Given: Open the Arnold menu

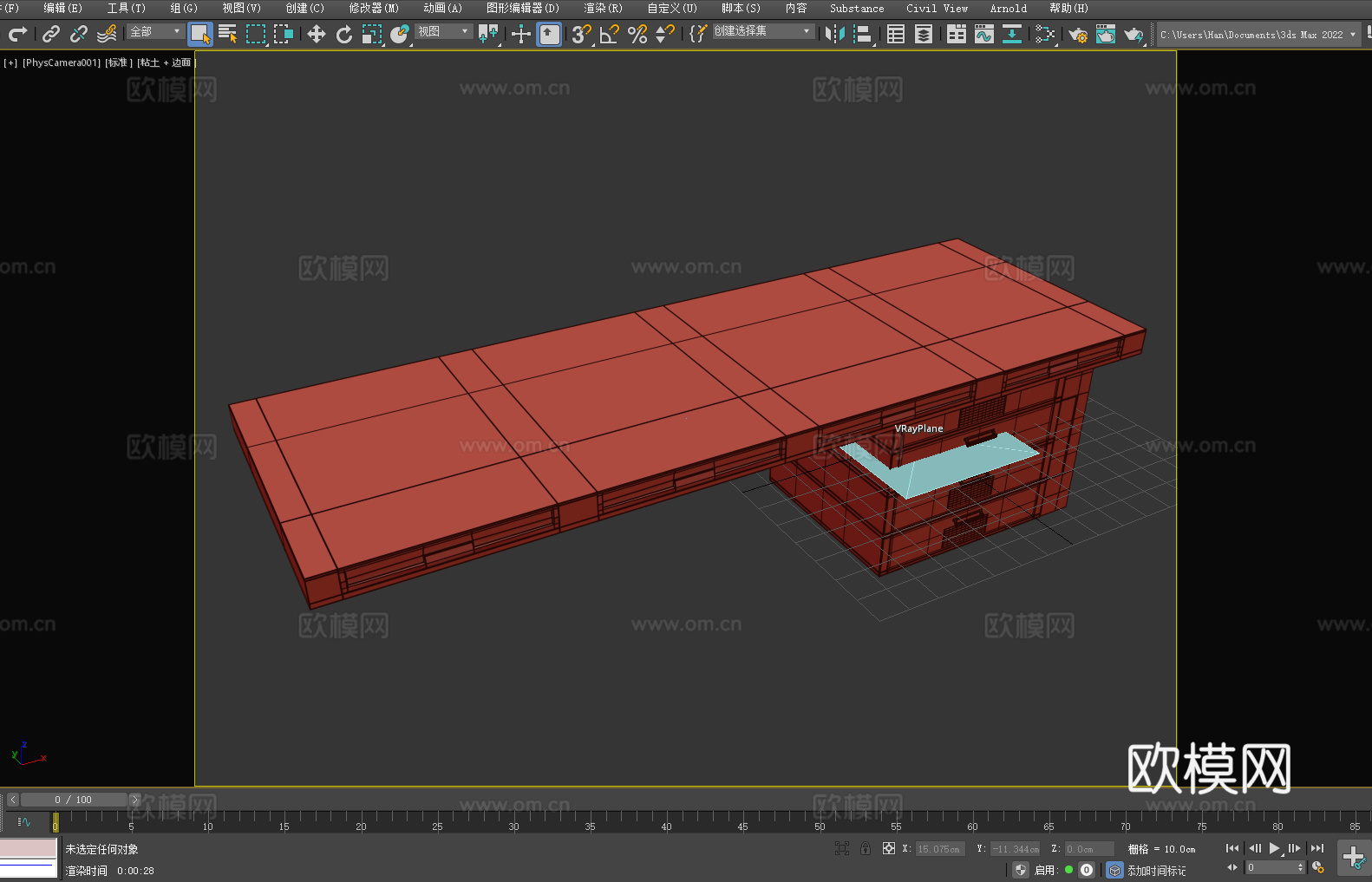Looking at the screenshot, I should pyautogui.click(x=1008, y=8).
